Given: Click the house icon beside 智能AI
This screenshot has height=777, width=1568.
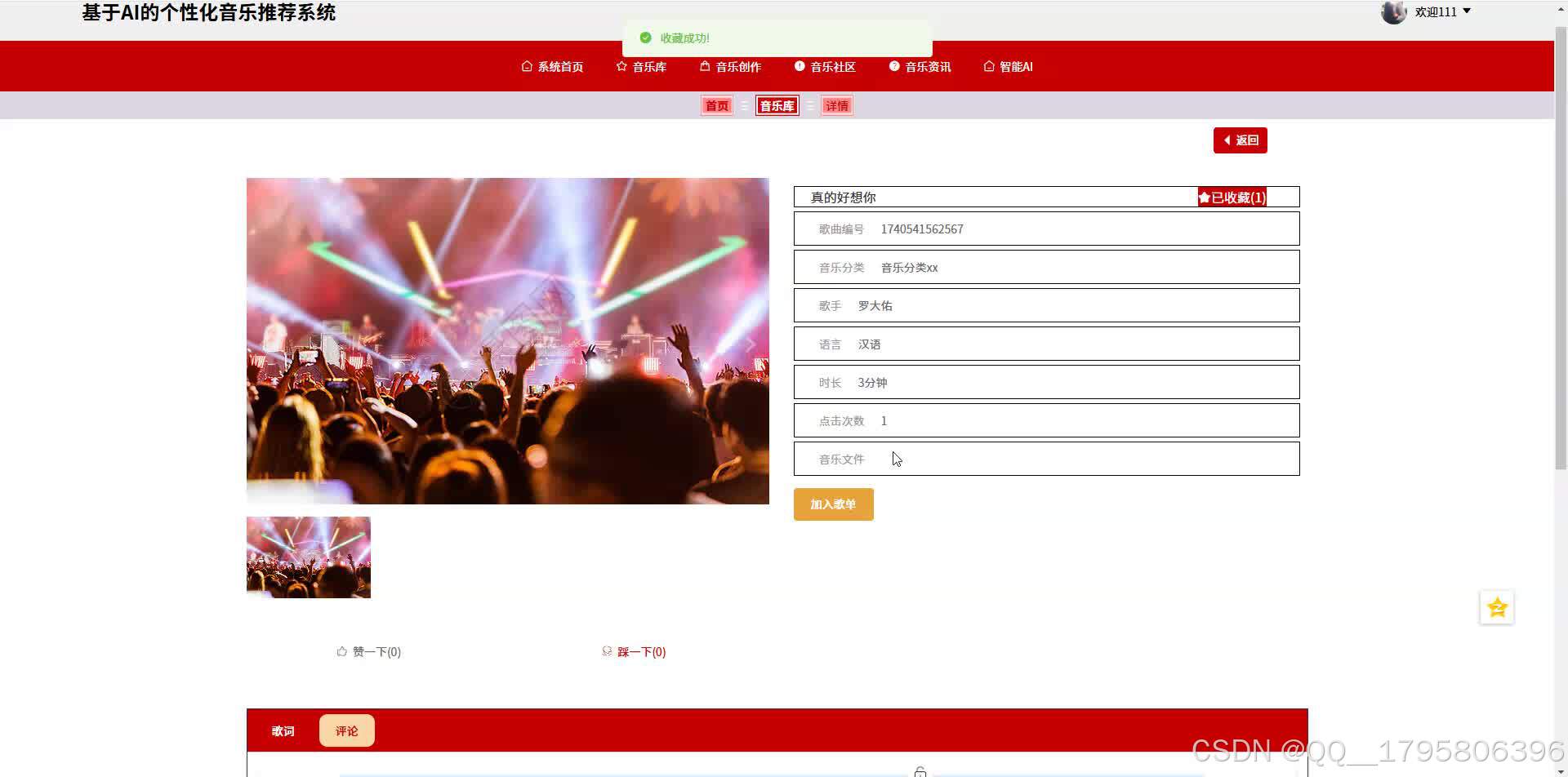Looking at the screenshot, I should pos(989,67).
